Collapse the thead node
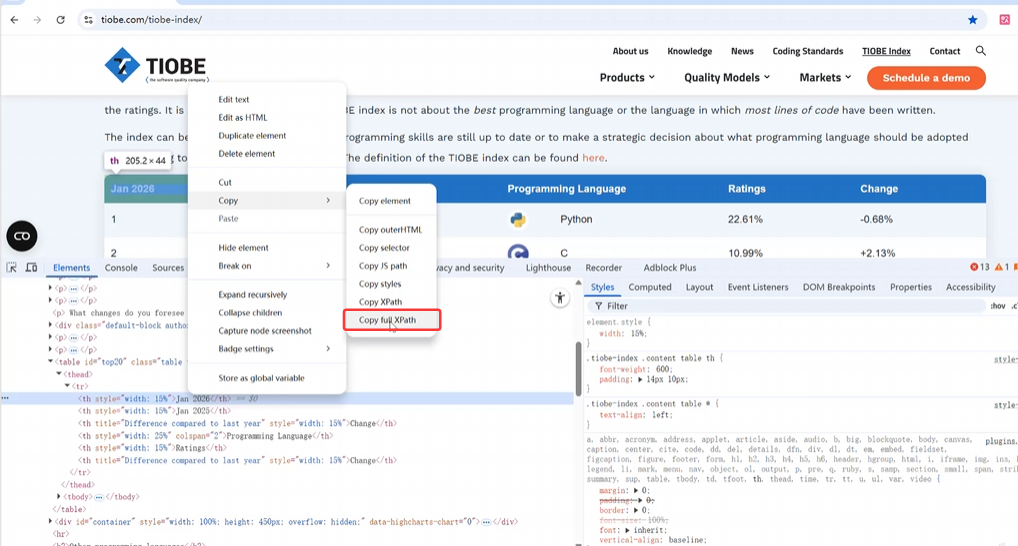The width and height of the screenshot is (1018, 546). pos(58,374)
